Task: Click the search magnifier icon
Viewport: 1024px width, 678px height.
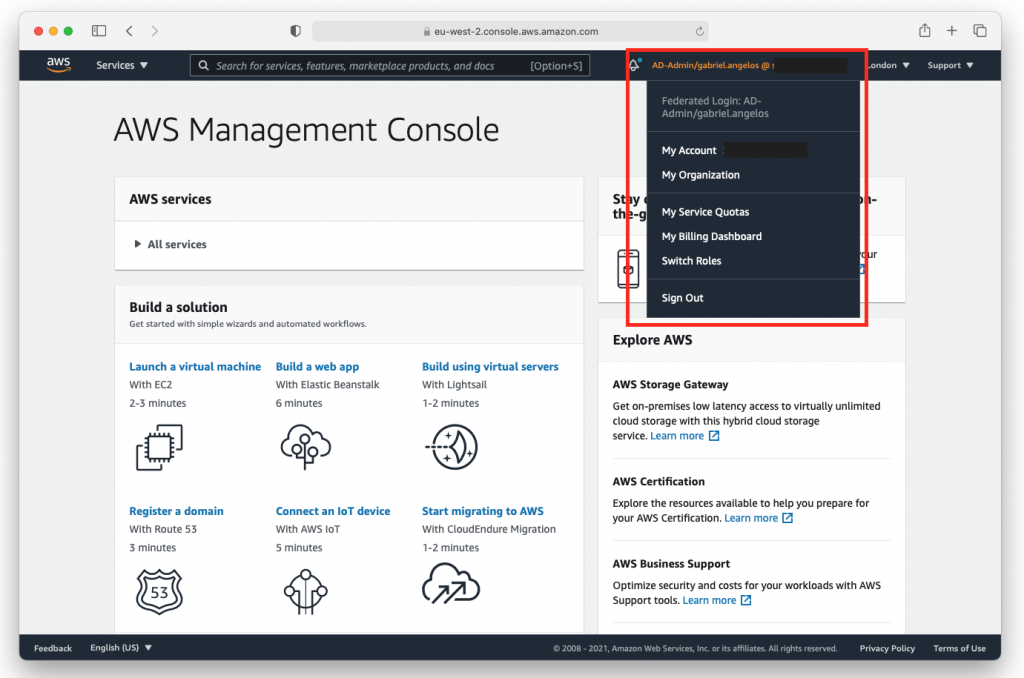Action: tap(204, 65)
